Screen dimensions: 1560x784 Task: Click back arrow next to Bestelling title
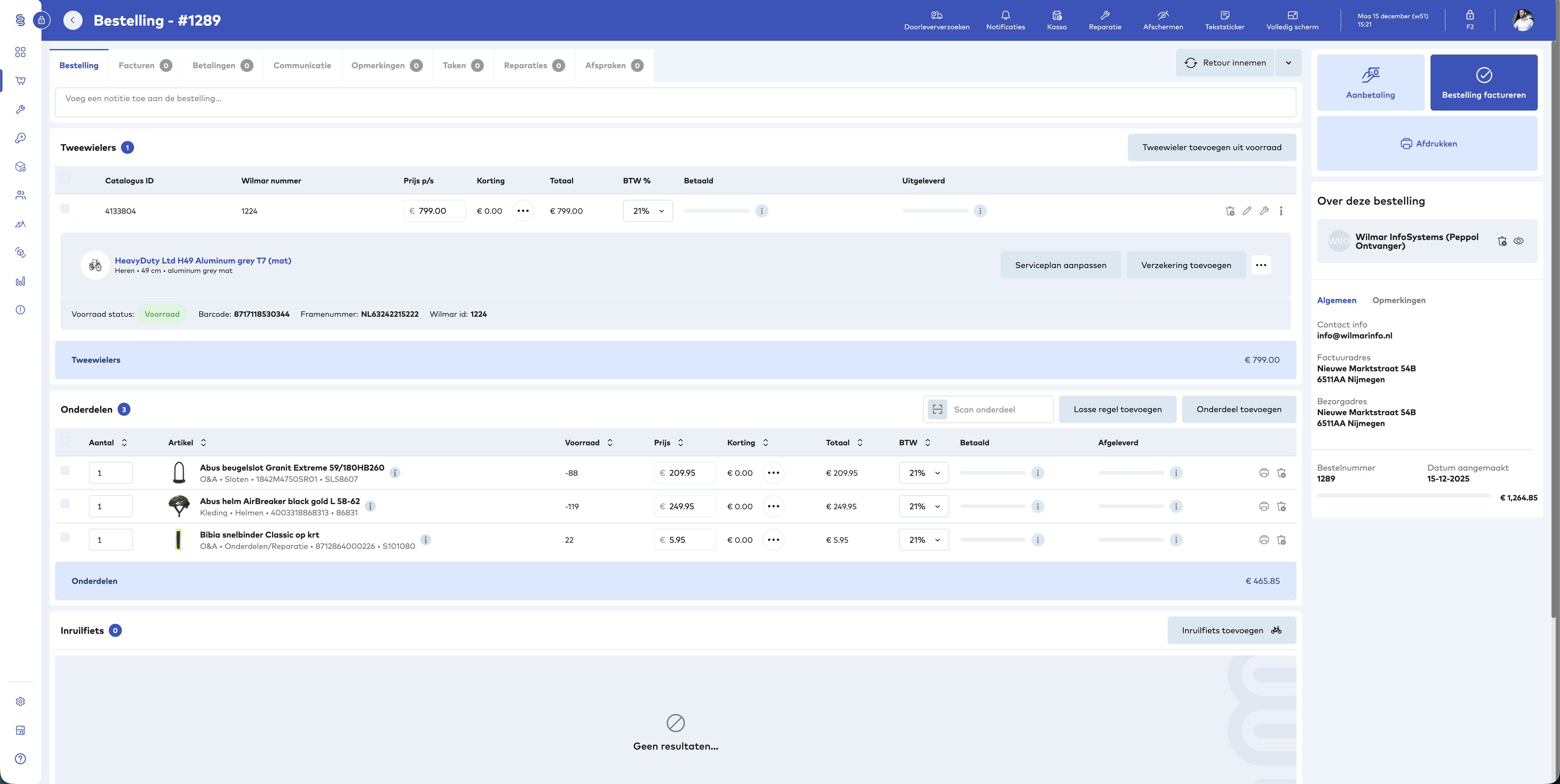pos(73,21)
